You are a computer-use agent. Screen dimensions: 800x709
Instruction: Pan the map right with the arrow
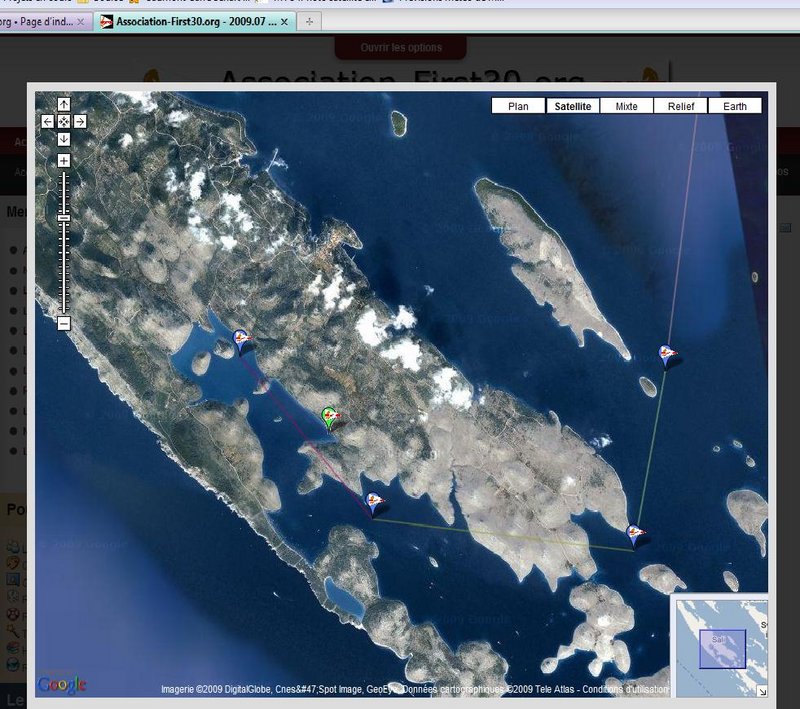80,121
